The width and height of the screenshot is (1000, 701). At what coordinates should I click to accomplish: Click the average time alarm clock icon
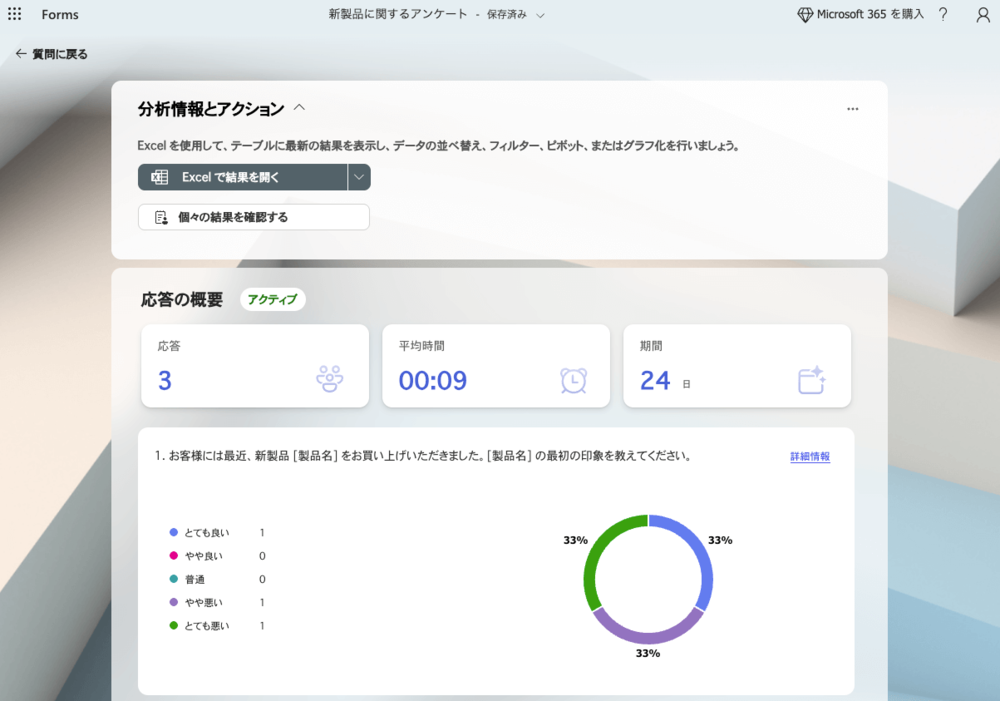coord(573,380)
